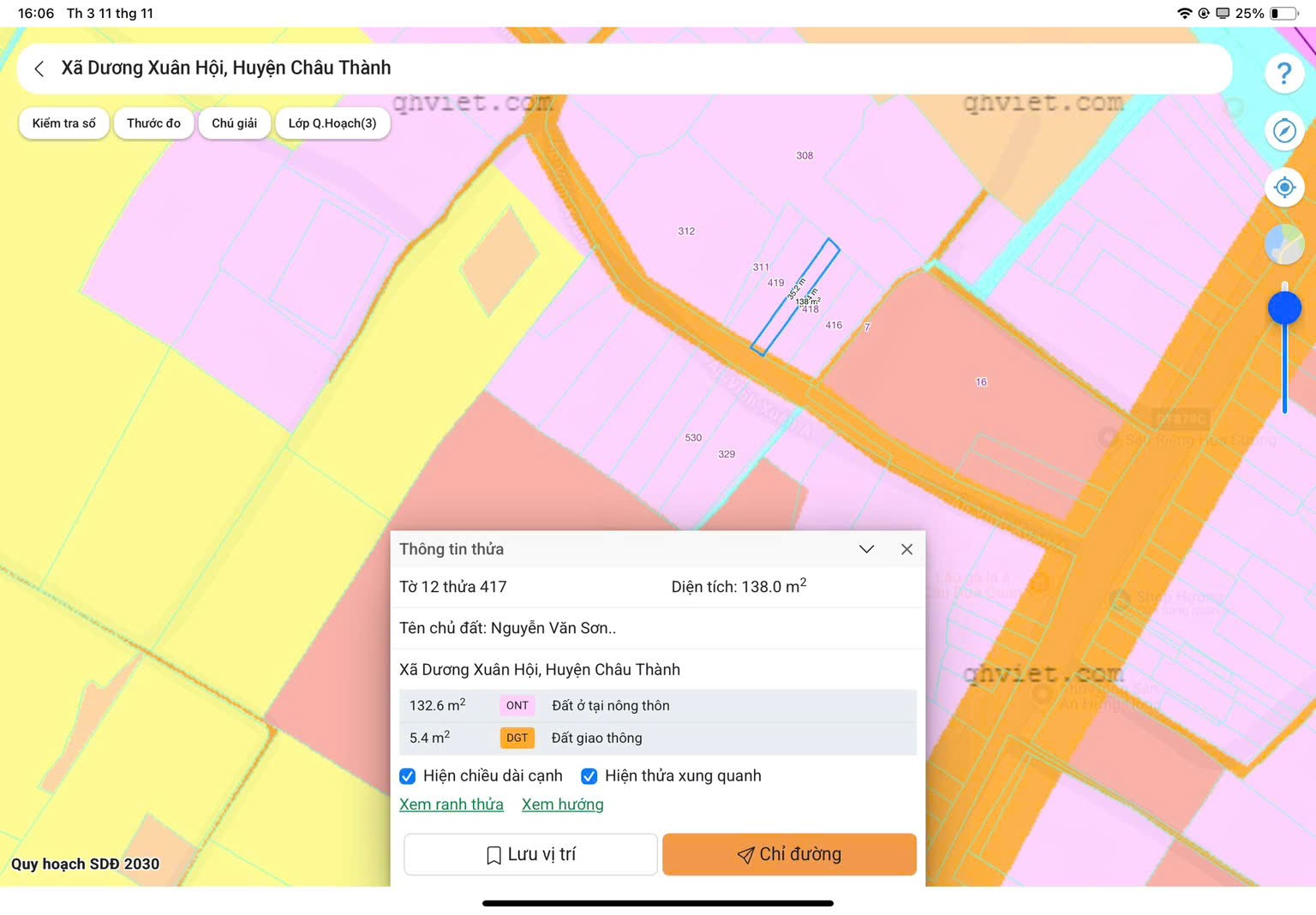The image size is (1316, 915).
Task: Select the Thước đo measuring tool
Action: [153, 123]
